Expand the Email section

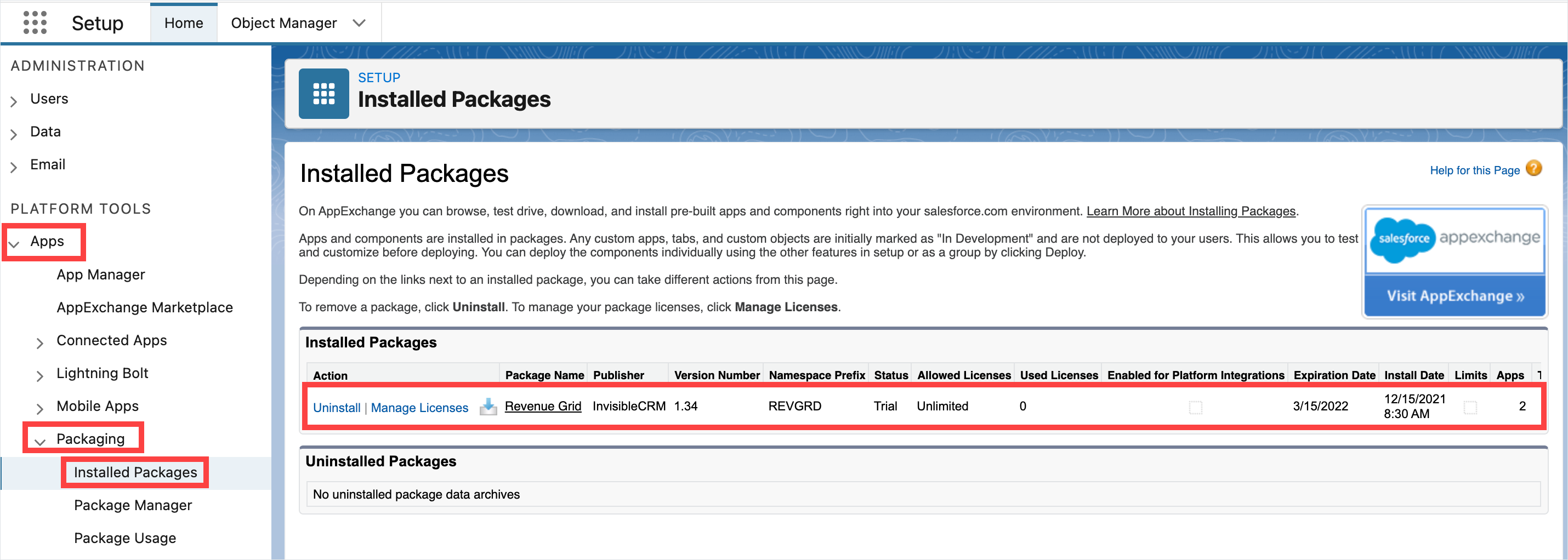point(14,167)
